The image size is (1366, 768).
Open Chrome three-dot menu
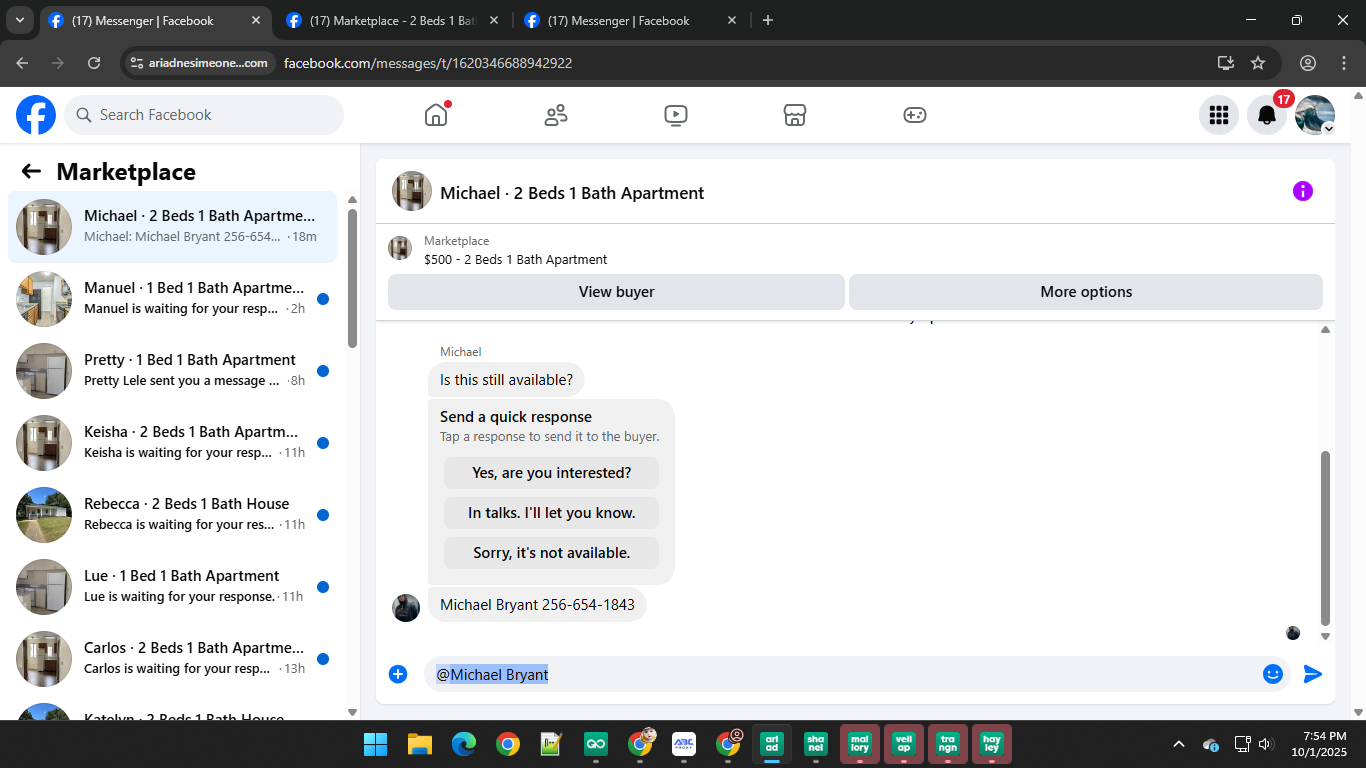coord(1344,63)
